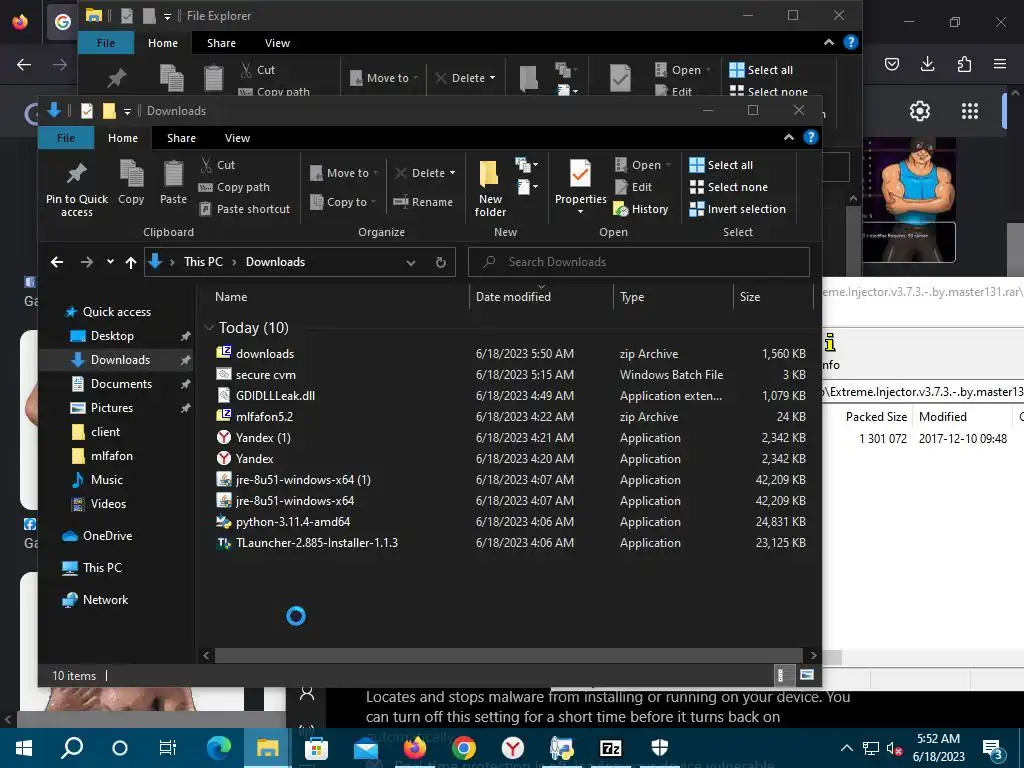Click Paste shortcut in the ribbon
The height and width of the screenshot is (768, 1024).
[x=244, y=209]
